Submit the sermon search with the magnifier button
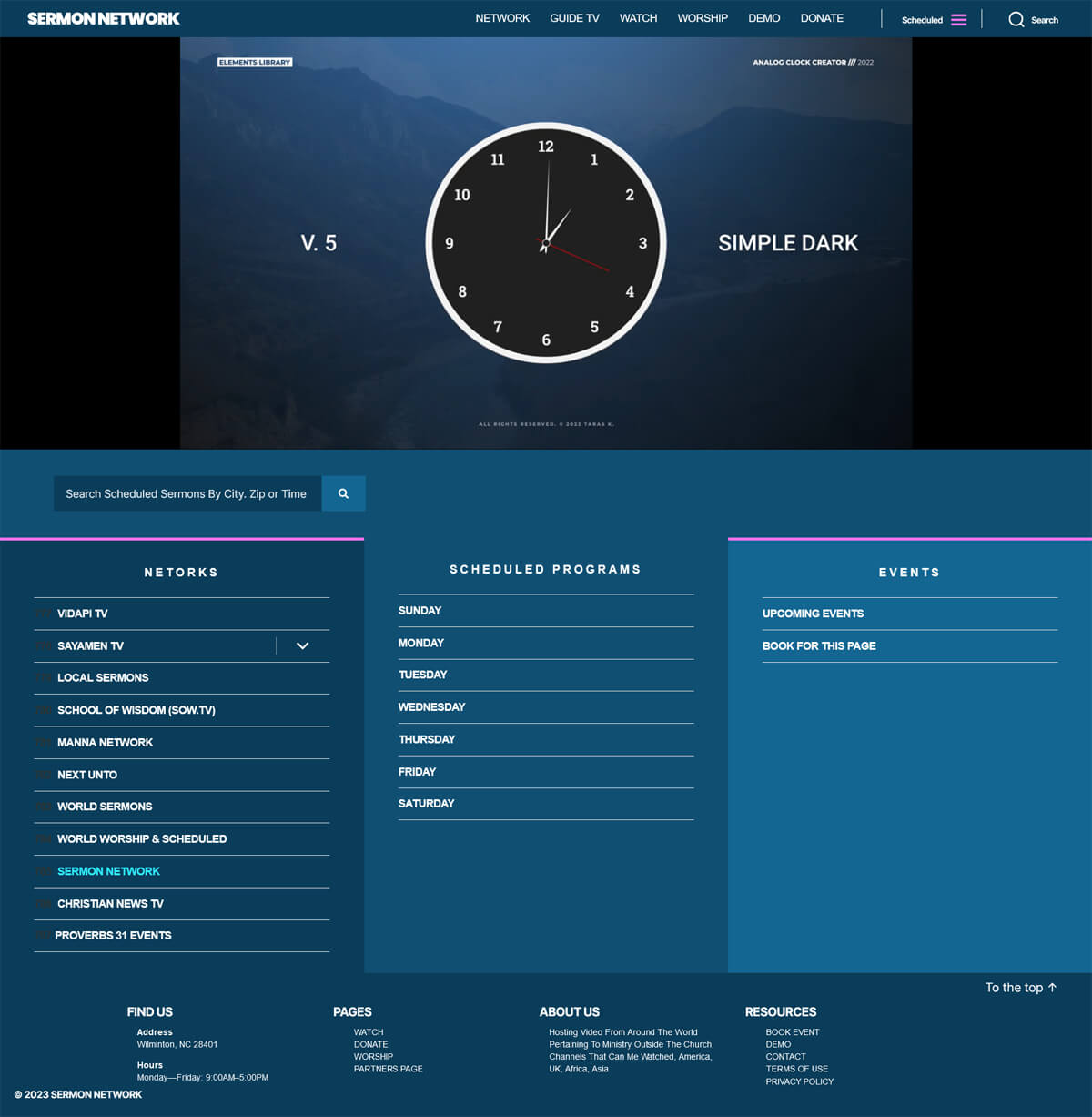Screen dimensions: 1092x1117 click(x=343, y=493)
